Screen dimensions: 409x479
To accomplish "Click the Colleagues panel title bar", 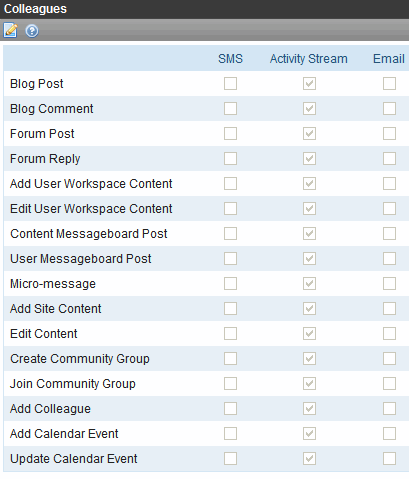I will pyautogui.click(x=204, y=9).
